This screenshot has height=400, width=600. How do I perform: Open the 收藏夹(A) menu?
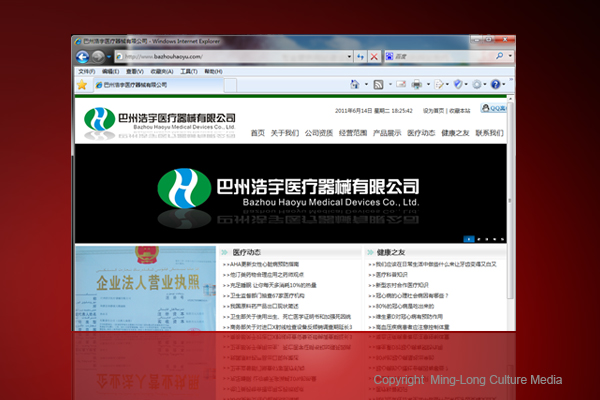(x=161, y=72)
